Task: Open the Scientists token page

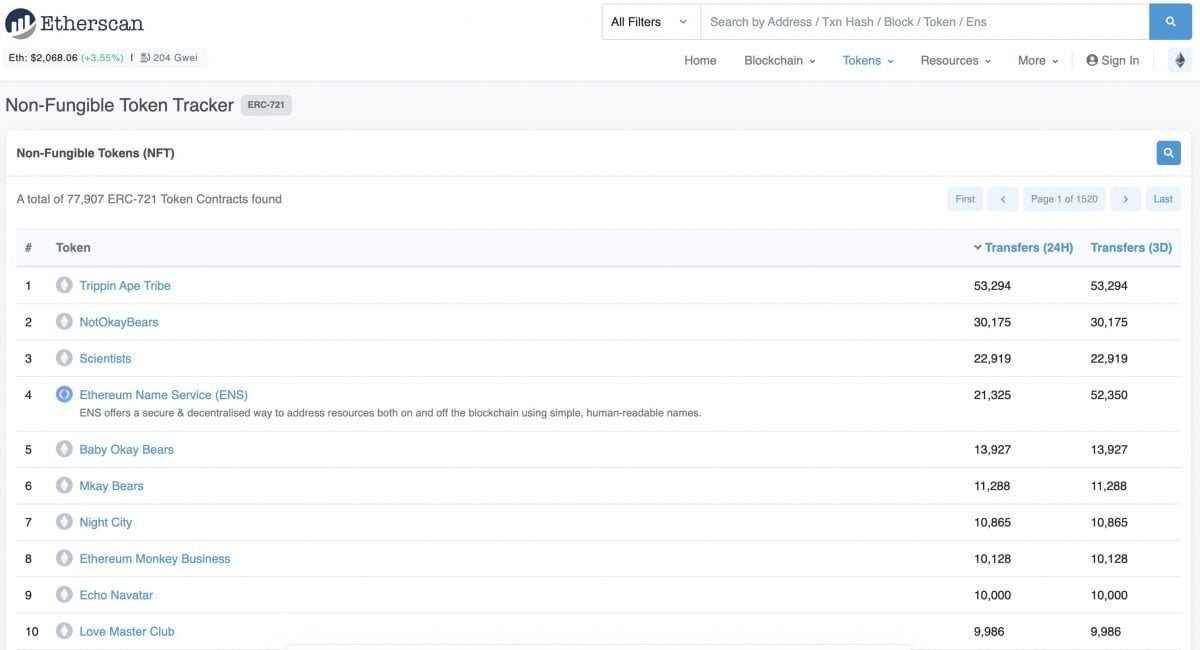Action: [x=105, y=357]
